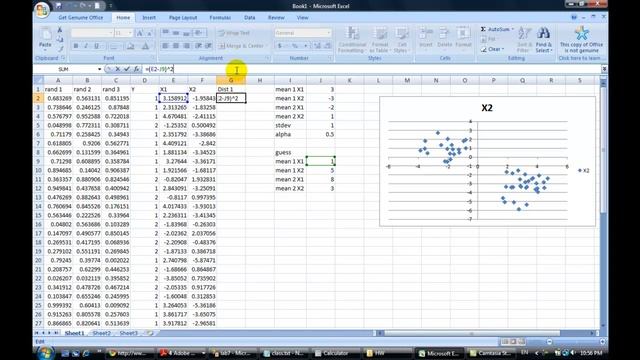Click Decrease Decimal icon
The image size is (640, 360).
[x=328, y=46]
